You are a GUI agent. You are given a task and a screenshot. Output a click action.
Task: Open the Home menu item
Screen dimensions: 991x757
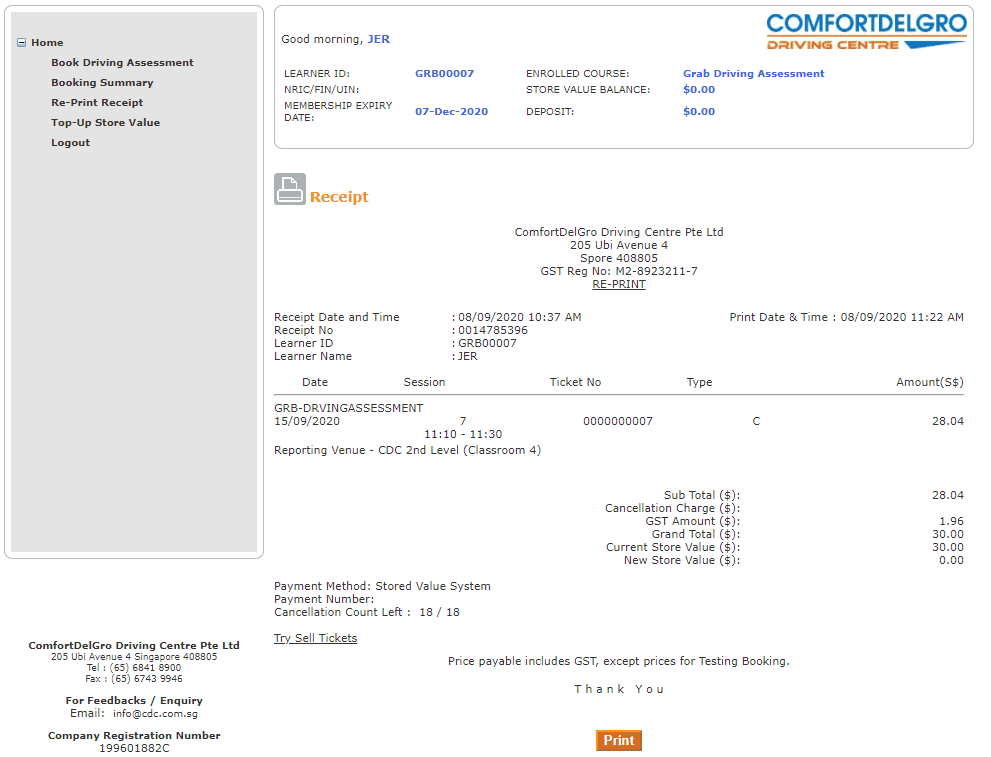click(47, 43)
